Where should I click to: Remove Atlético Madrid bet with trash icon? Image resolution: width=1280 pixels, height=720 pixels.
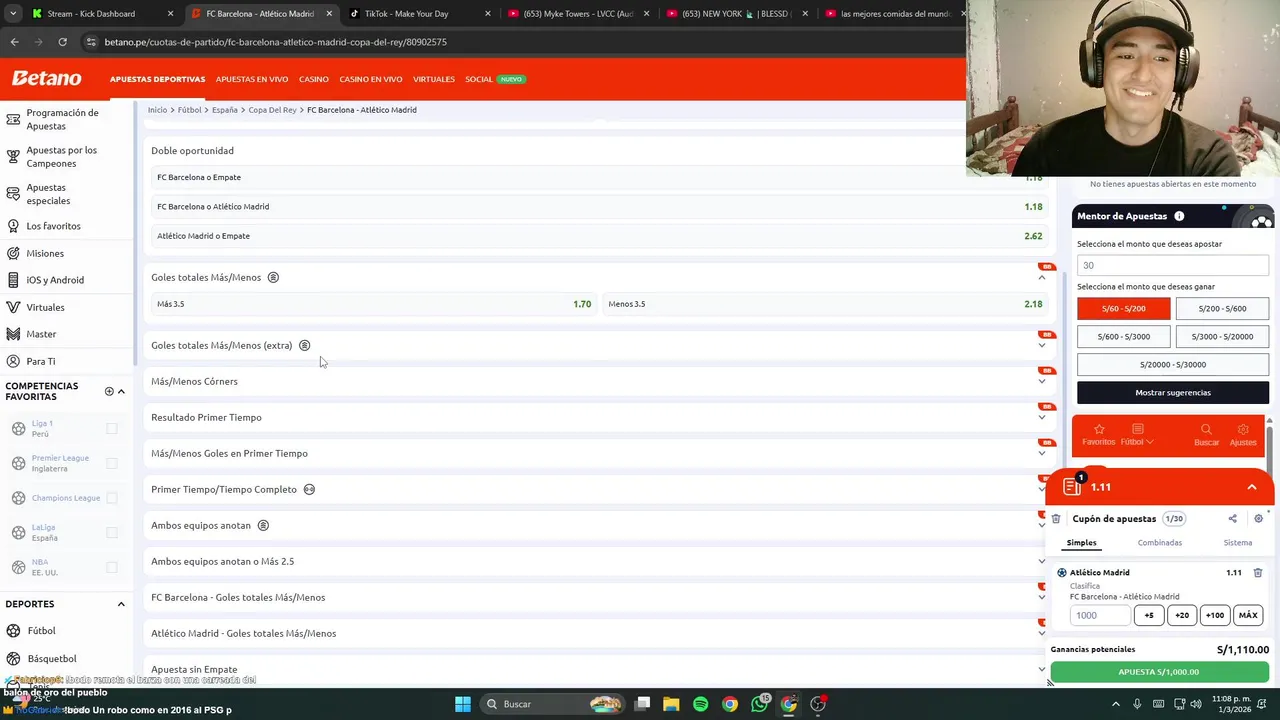pyautogui.click(x=1258, y=573)
